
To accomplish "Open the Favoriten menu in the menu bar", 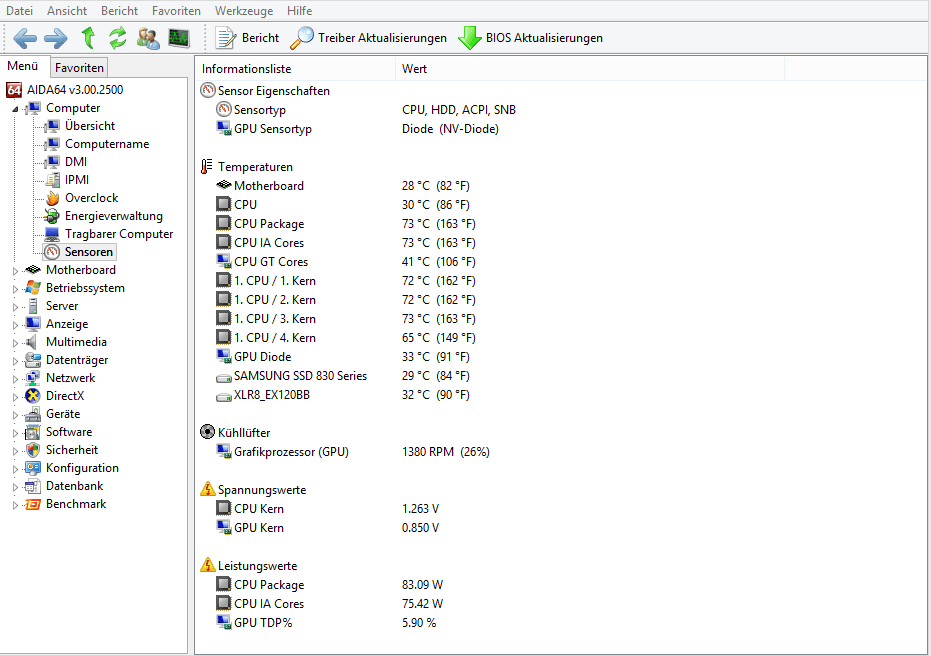I will click(176, 11).
